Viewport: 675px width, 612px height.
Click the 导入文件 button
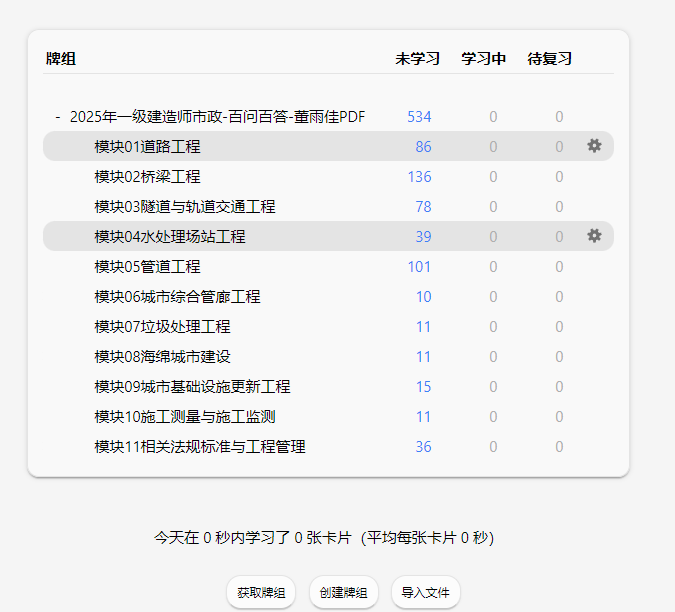[425, 593]
